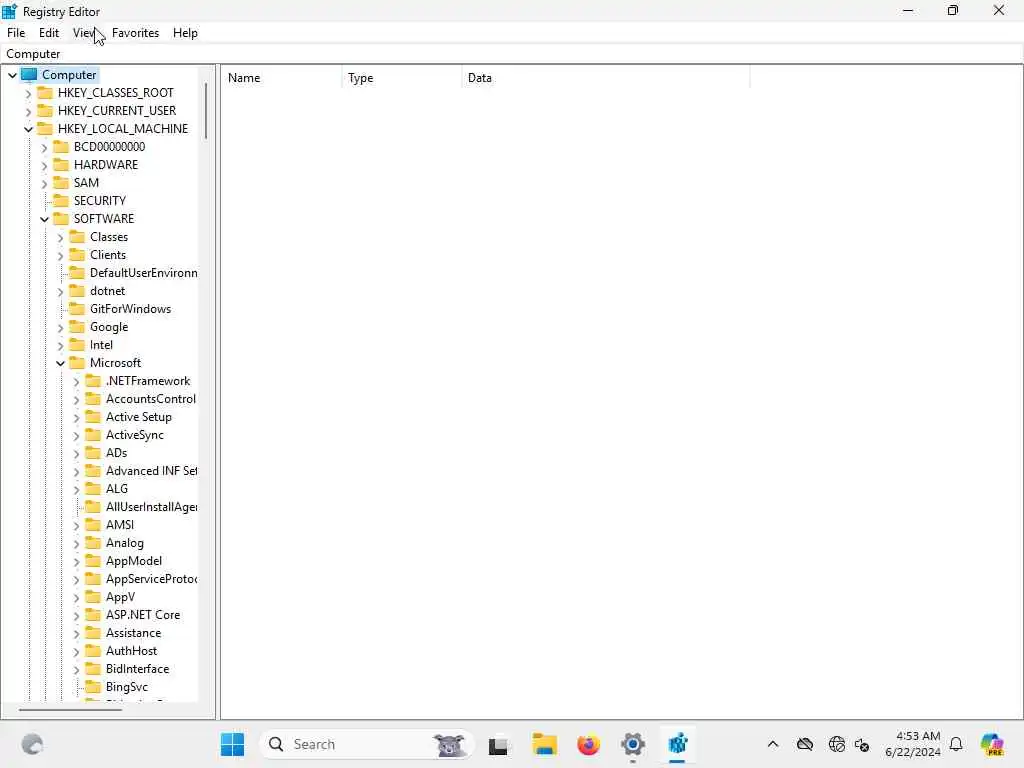Image resolution: width=1024 pixels, height=768 pixels.
Task: Open the Help menu
Action: [185, 33]
